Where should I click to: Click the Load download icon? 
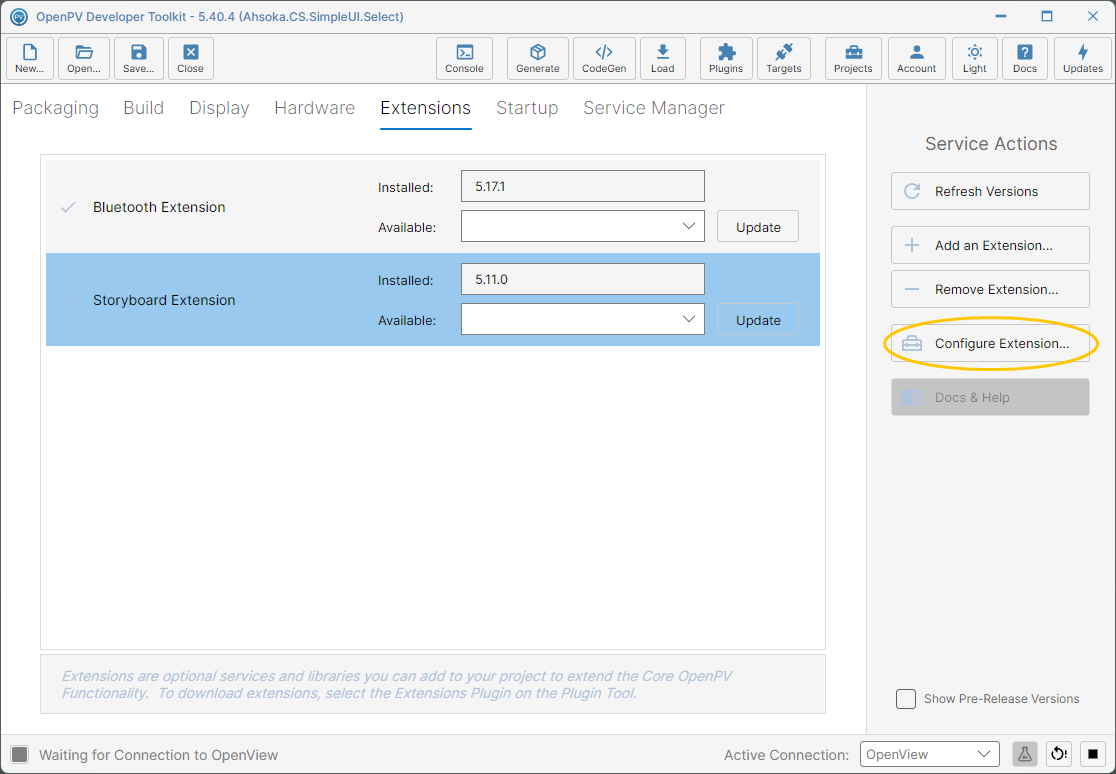663,58
